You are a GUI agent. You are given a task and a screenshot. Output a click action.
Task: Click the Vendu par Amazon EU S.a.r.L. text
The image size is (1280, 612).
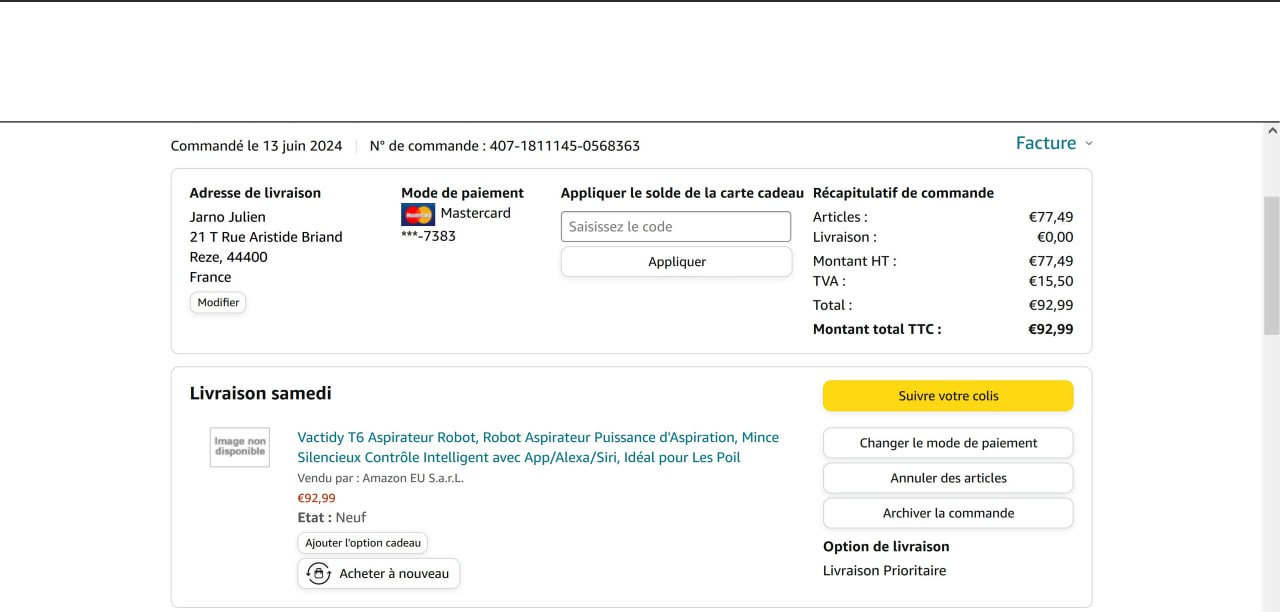(x=380, y=478)
